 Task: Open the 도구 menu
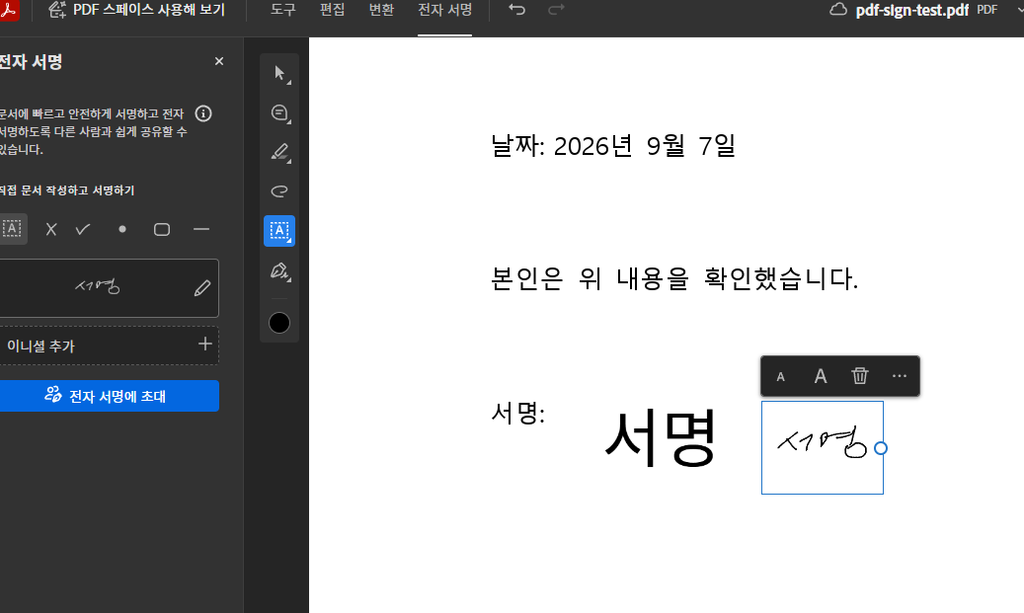pos(283,10)
